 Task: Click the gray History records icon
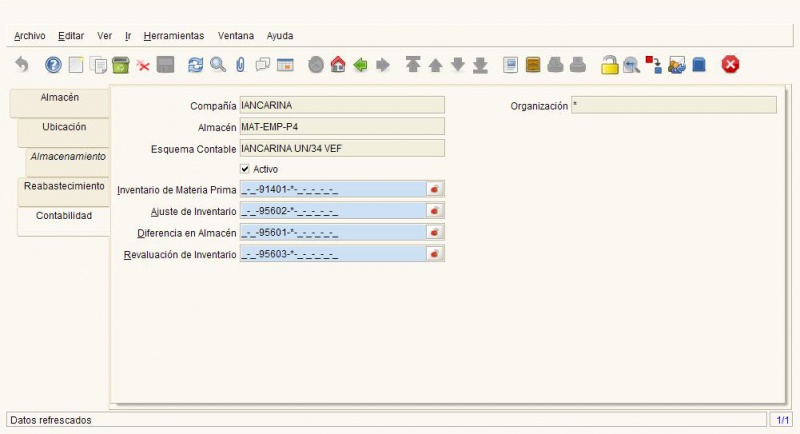click(316, 65)
